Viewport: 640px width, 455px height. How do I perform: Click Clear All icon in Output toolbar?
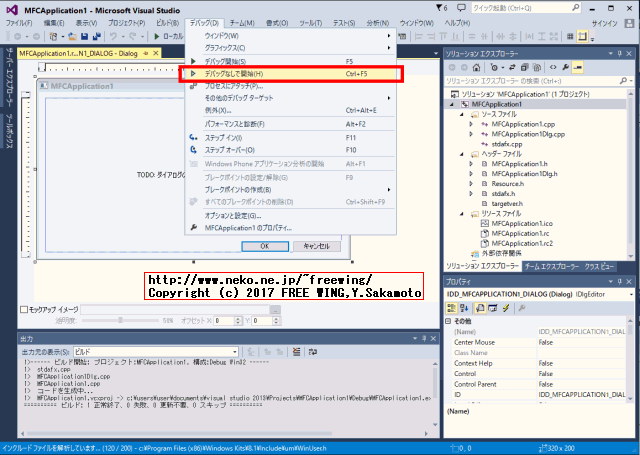tap(296, 352)
